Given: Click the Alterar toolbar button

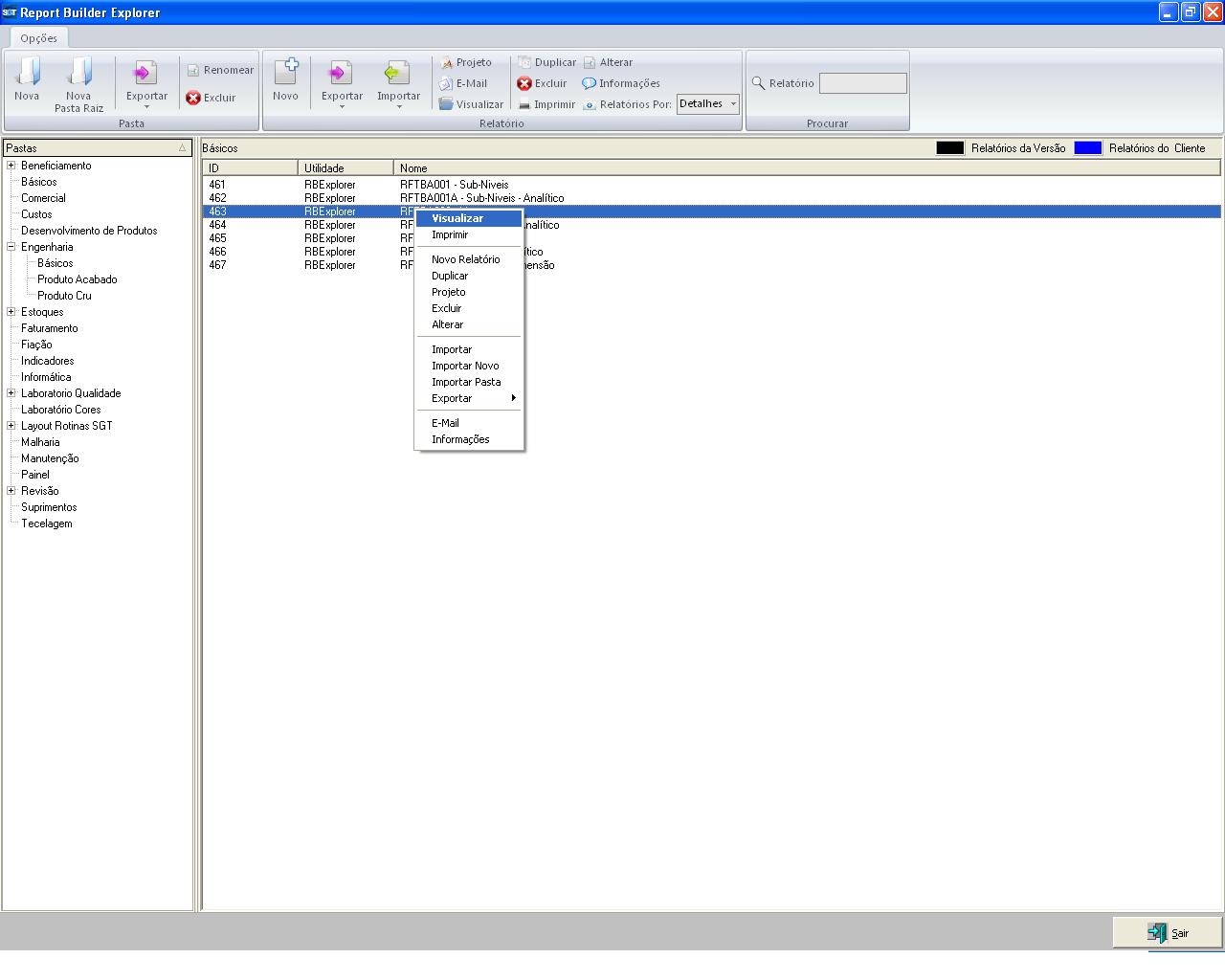Looking at the screenshot, I should [608, 62].
